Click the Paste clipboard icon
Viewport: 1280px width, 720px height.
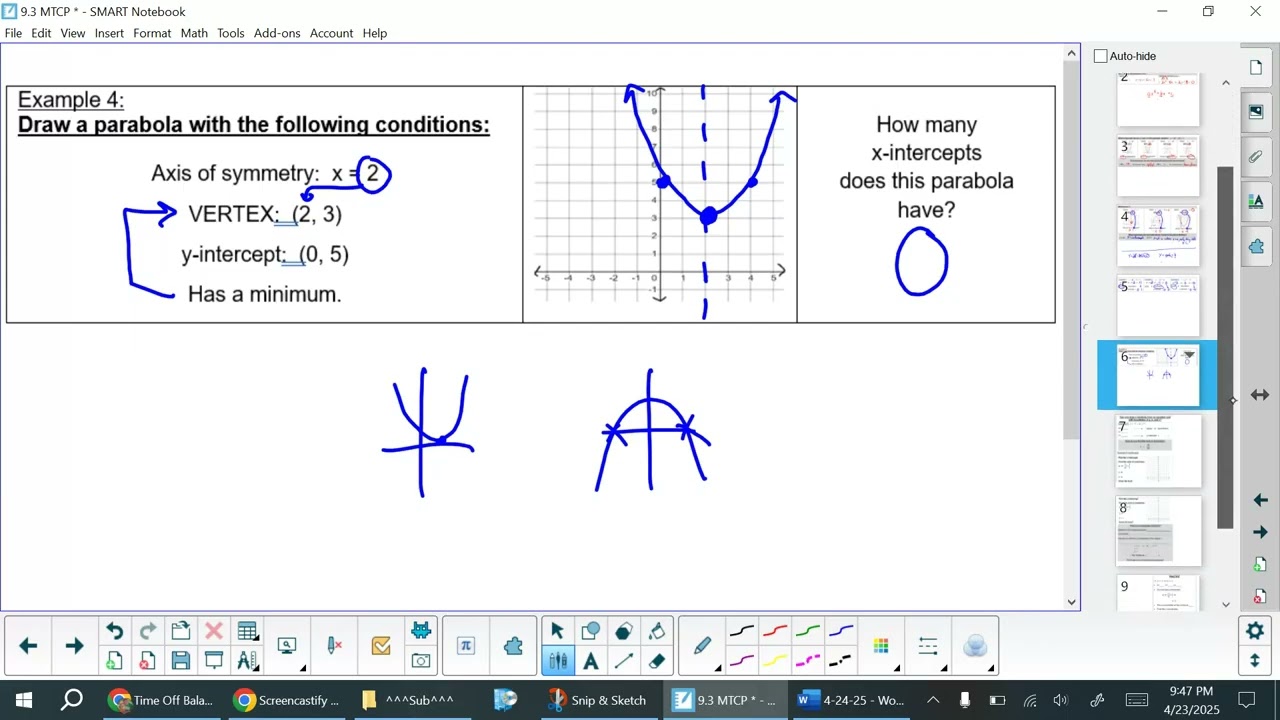pos(180,631)
